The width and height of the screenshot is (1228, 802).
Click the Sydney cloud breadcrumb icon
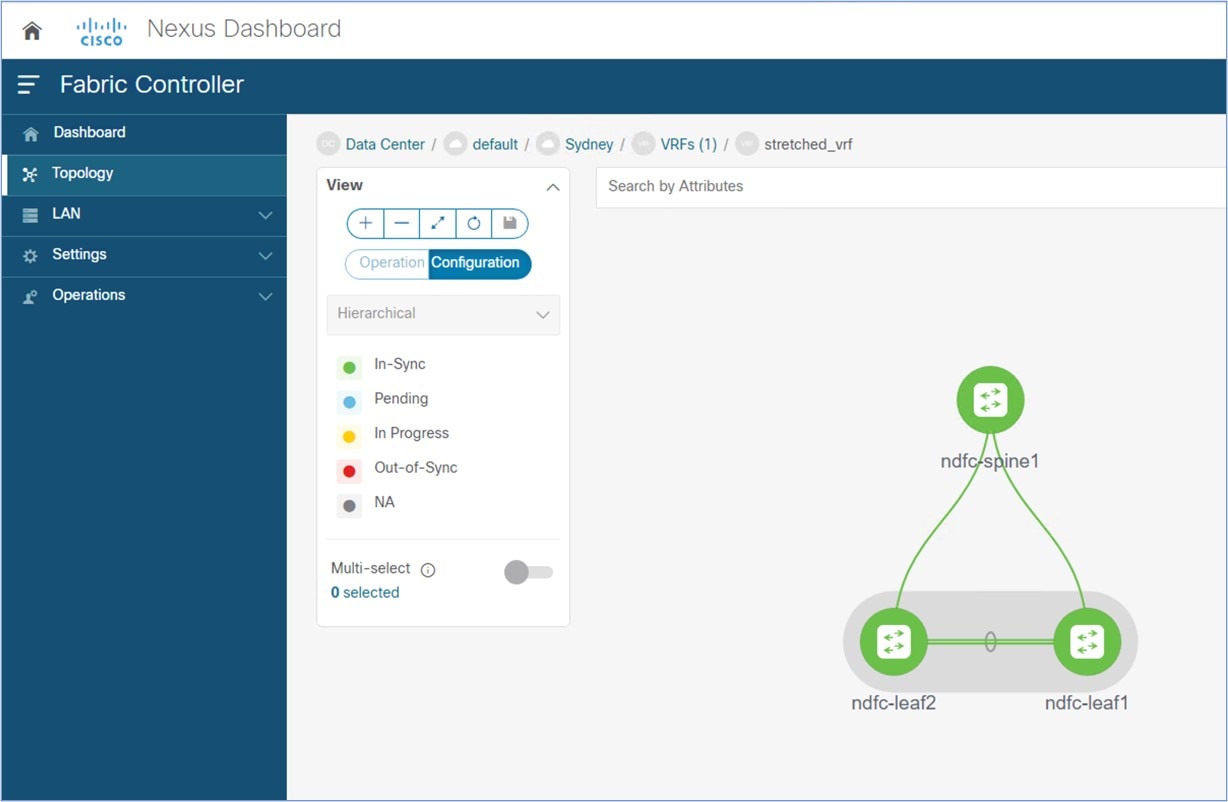click(548, 144)
